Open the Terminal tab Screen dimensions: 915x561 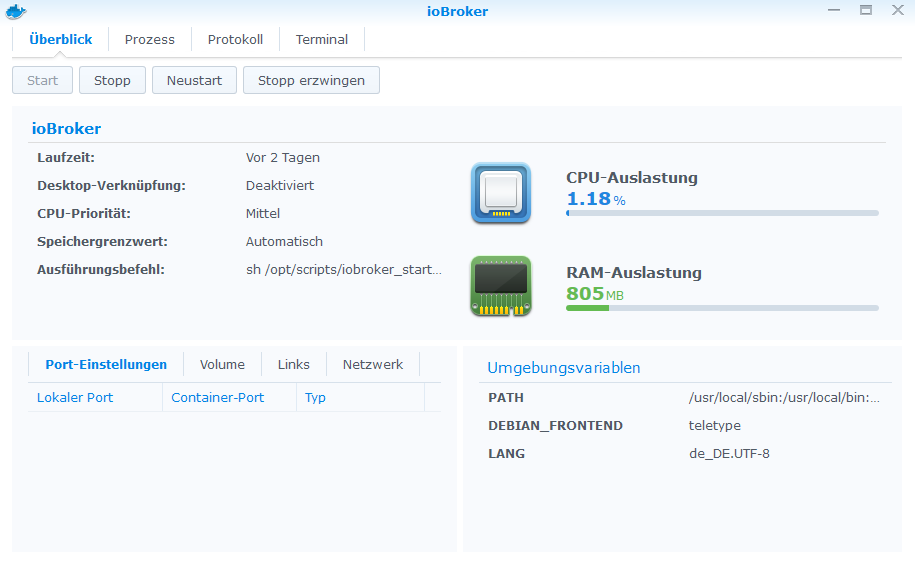(x=322, y=40)
